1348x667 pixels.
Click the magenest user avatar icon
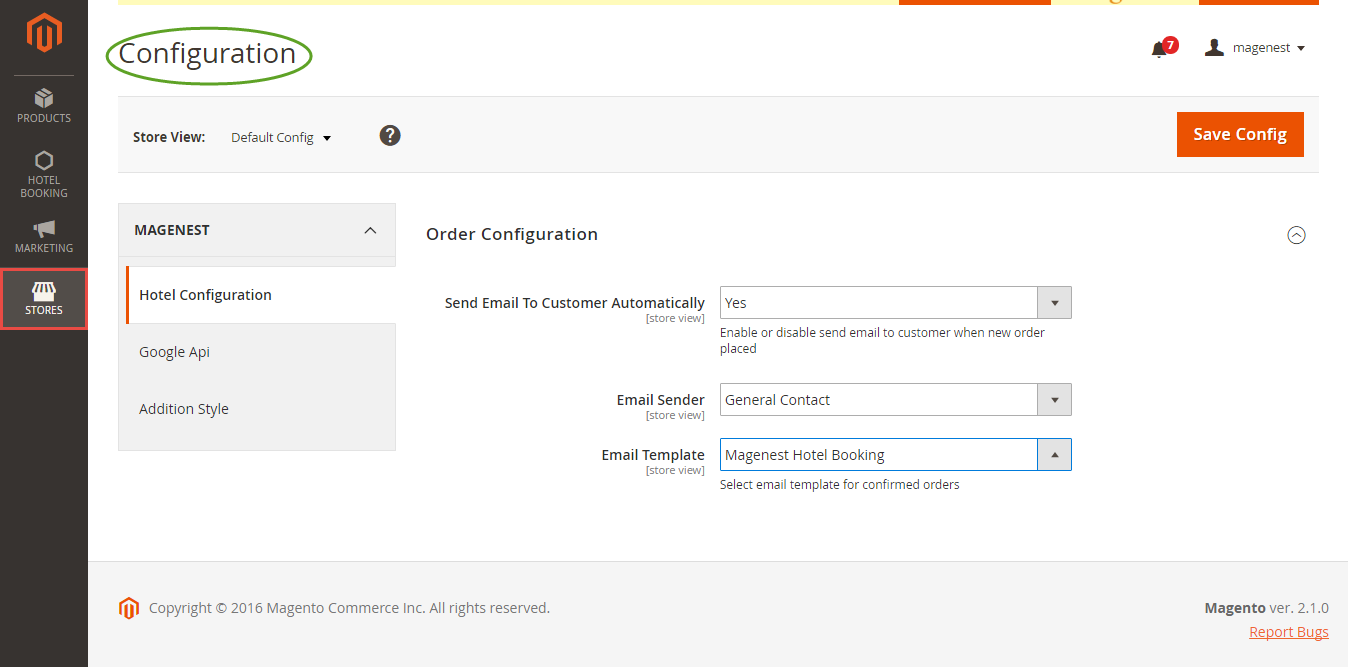point(1214,47)
